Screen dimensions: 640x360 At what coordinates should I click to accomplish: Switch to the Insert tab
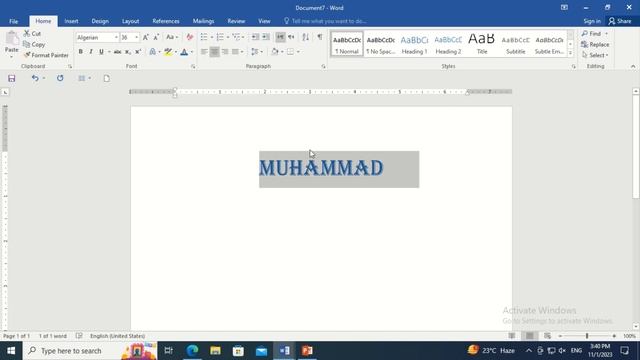pos(71,21)
